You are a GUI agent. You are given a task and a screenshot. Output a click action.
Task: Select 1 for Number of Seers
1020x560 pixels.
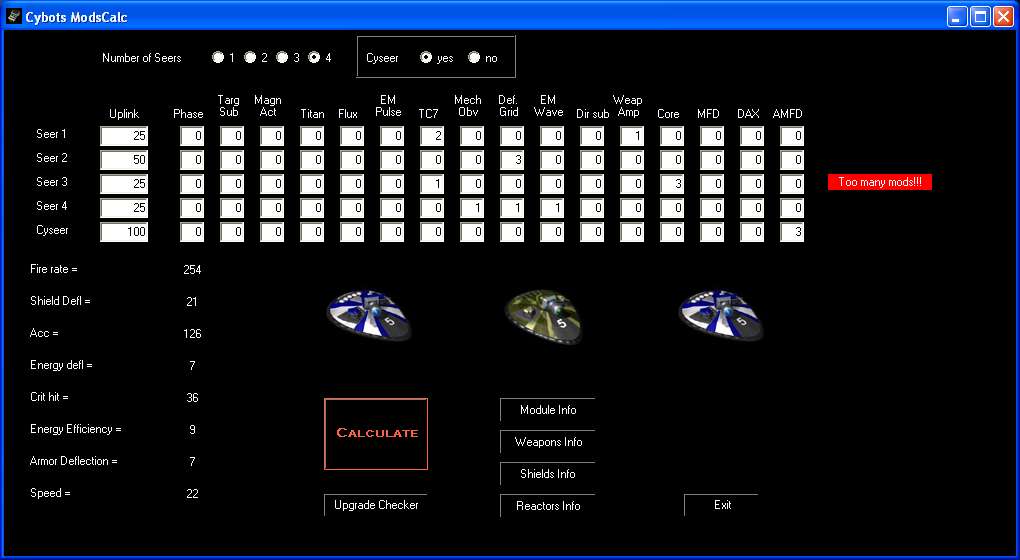pos(218,58)
